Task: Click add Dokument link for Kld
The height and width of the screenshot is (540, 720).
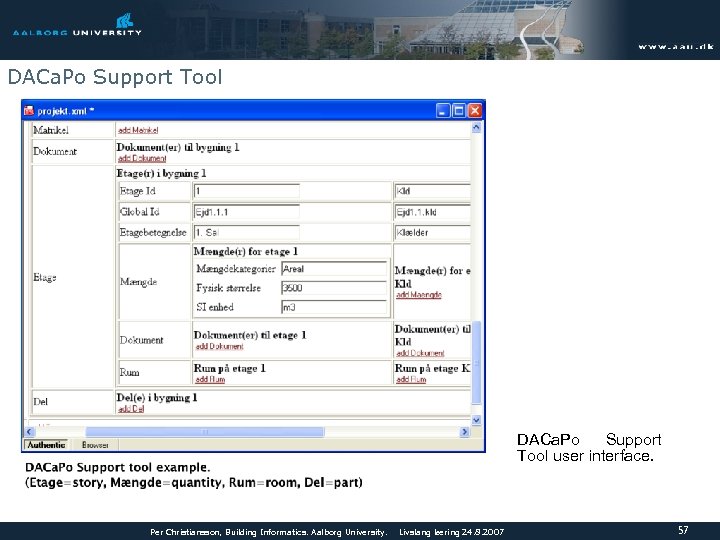Action: [x=420, y=353]
